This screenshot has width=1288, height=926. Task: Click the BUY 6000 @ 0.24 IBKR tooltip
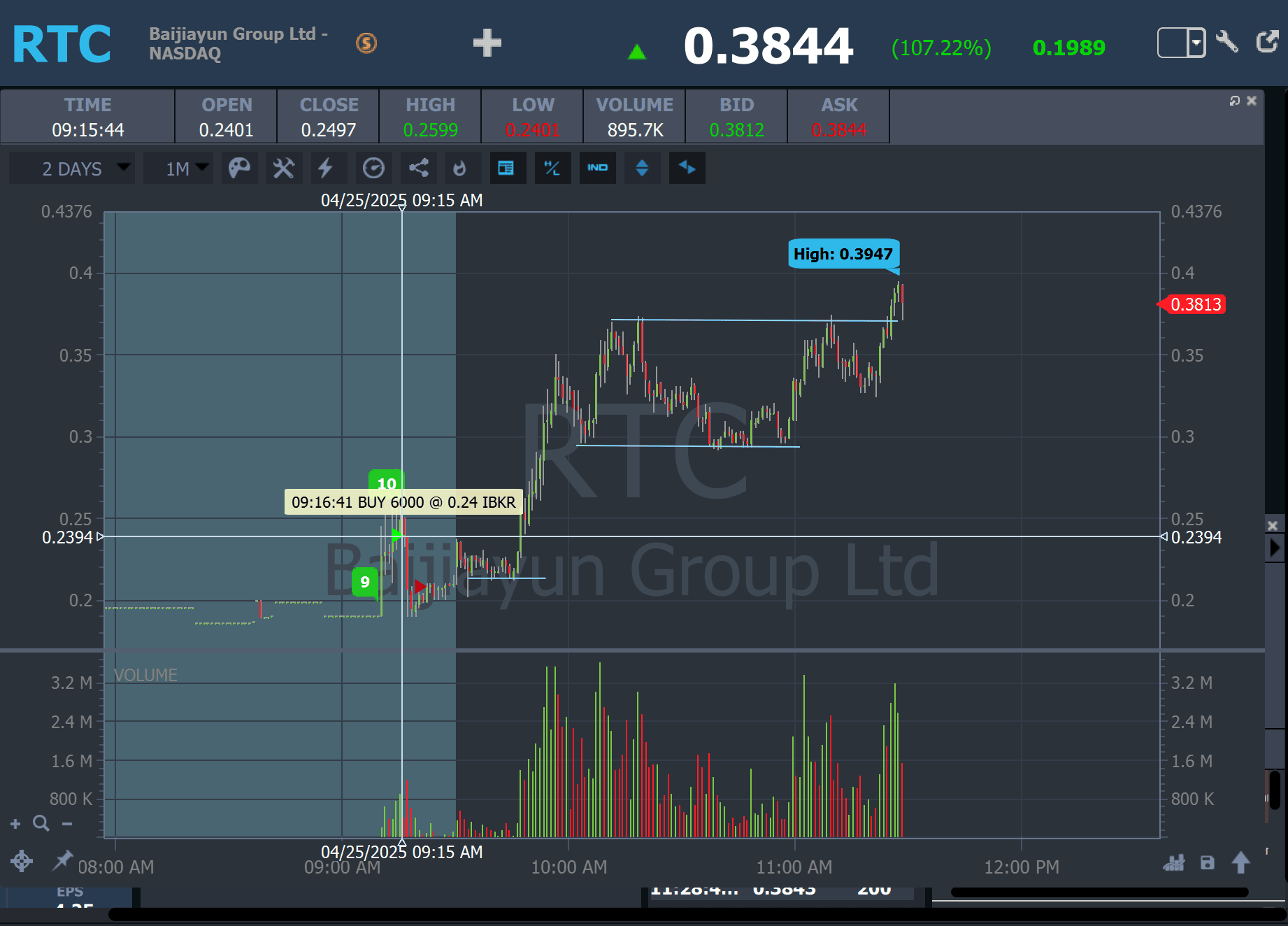point(403,502)
